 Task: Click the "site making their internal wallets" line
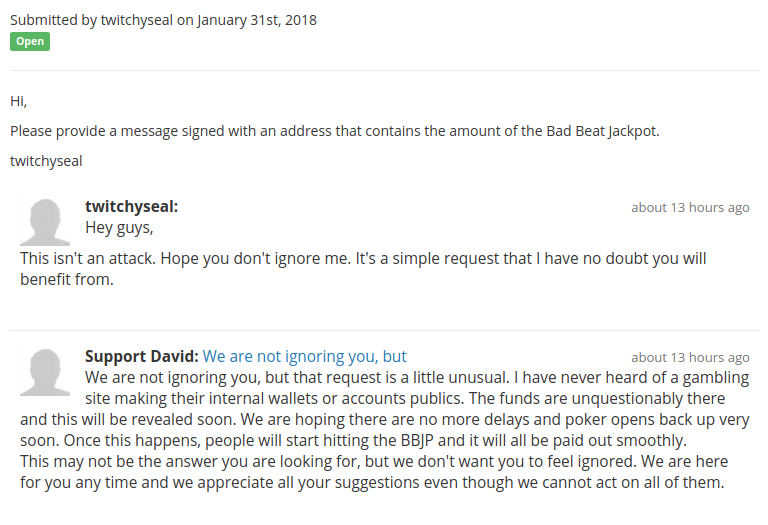405,399
